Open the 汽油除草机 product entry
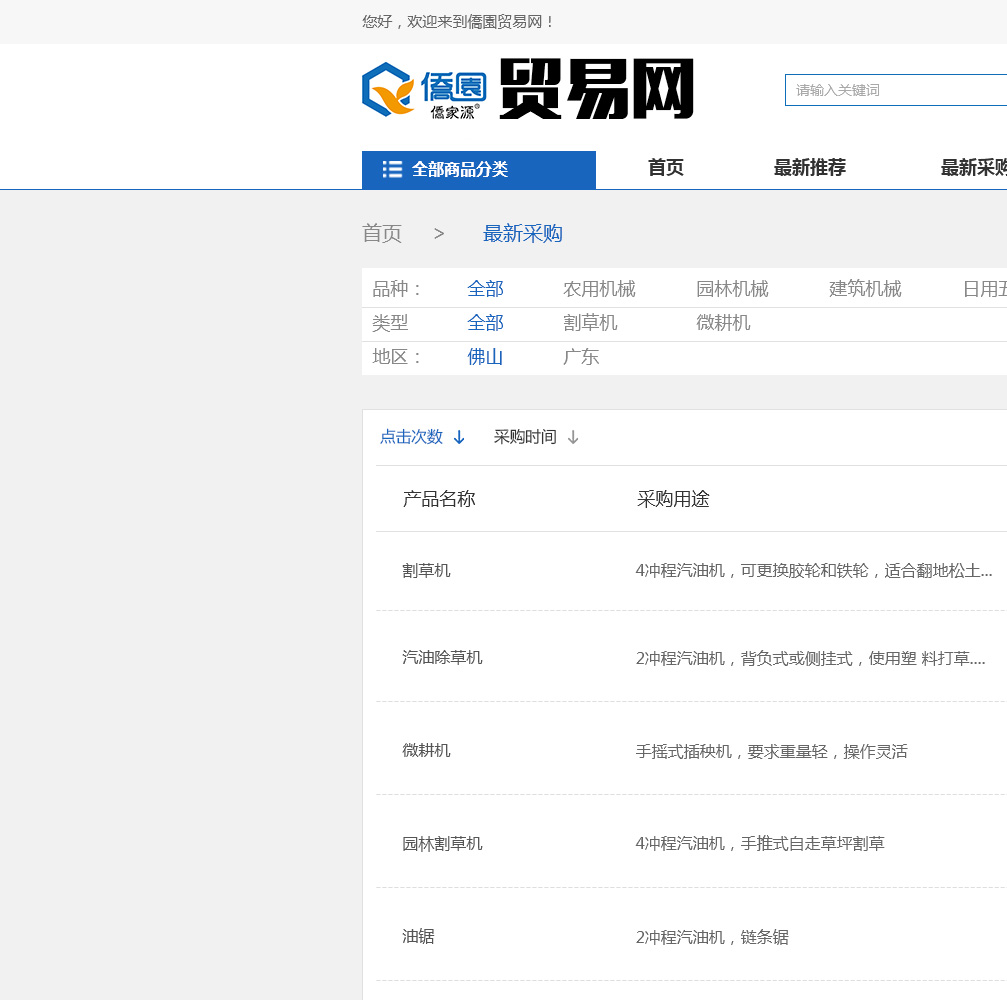This screenshot has width=1007, height=1000. pos(442,658)
